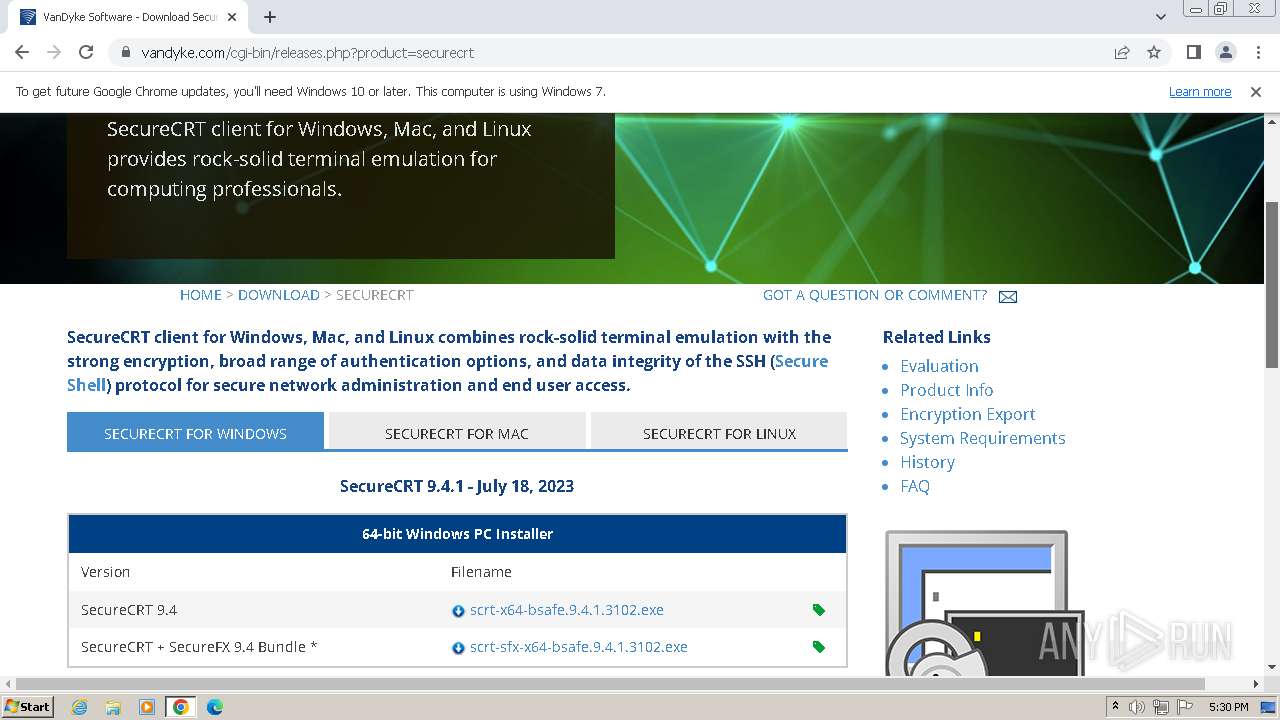1280x720 pixels.
Task: Open the Evaluation related link
Action: (x=939, y=366)
